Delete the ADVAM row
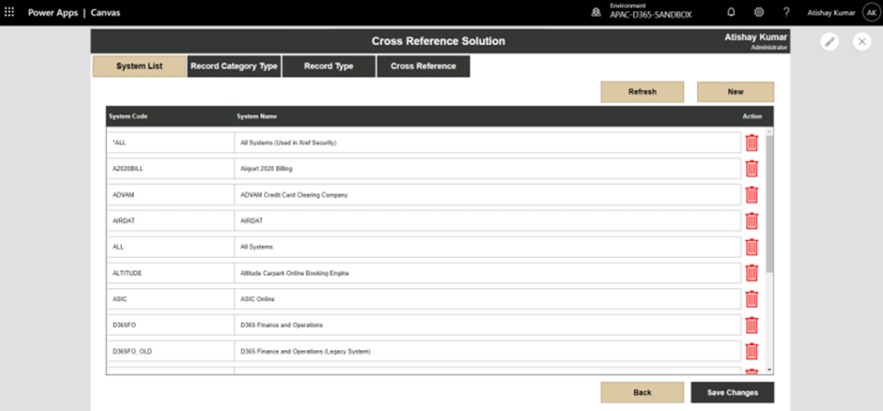Screen dimensions: 883x411 [x=752, y=195]
